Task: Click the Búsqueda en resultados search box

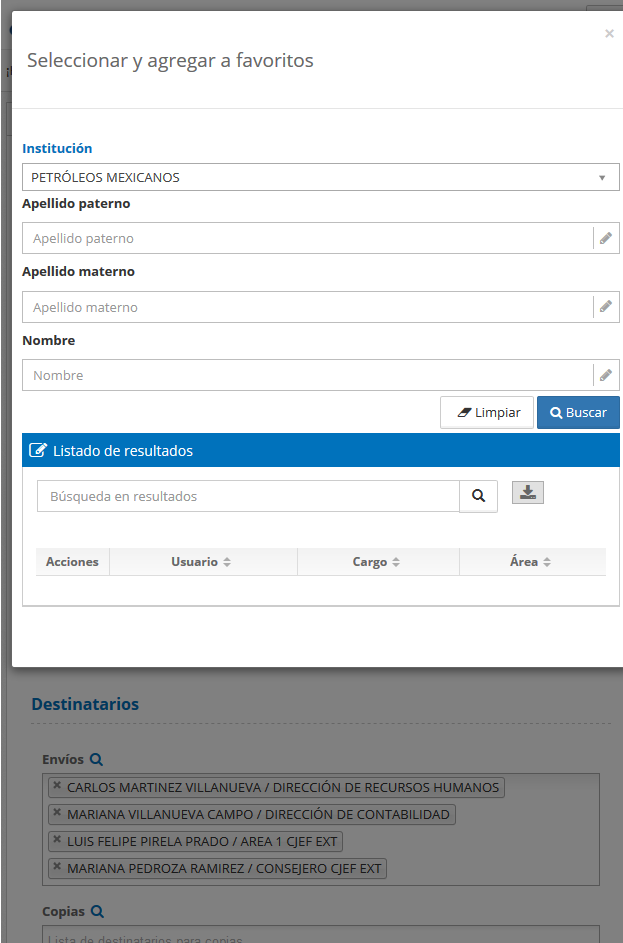Action: coord(248,496)
